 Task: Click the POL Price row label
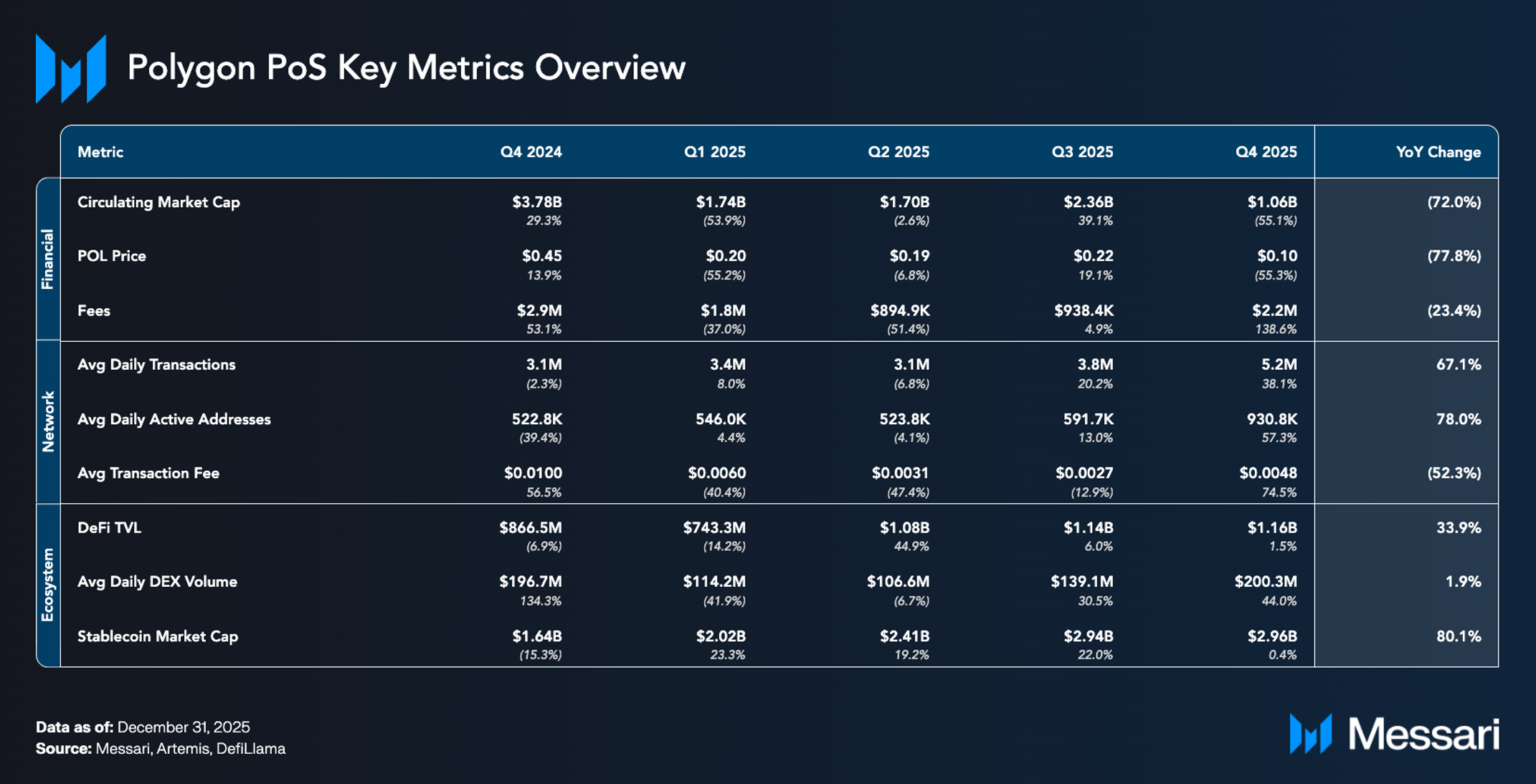coord(112,256)
